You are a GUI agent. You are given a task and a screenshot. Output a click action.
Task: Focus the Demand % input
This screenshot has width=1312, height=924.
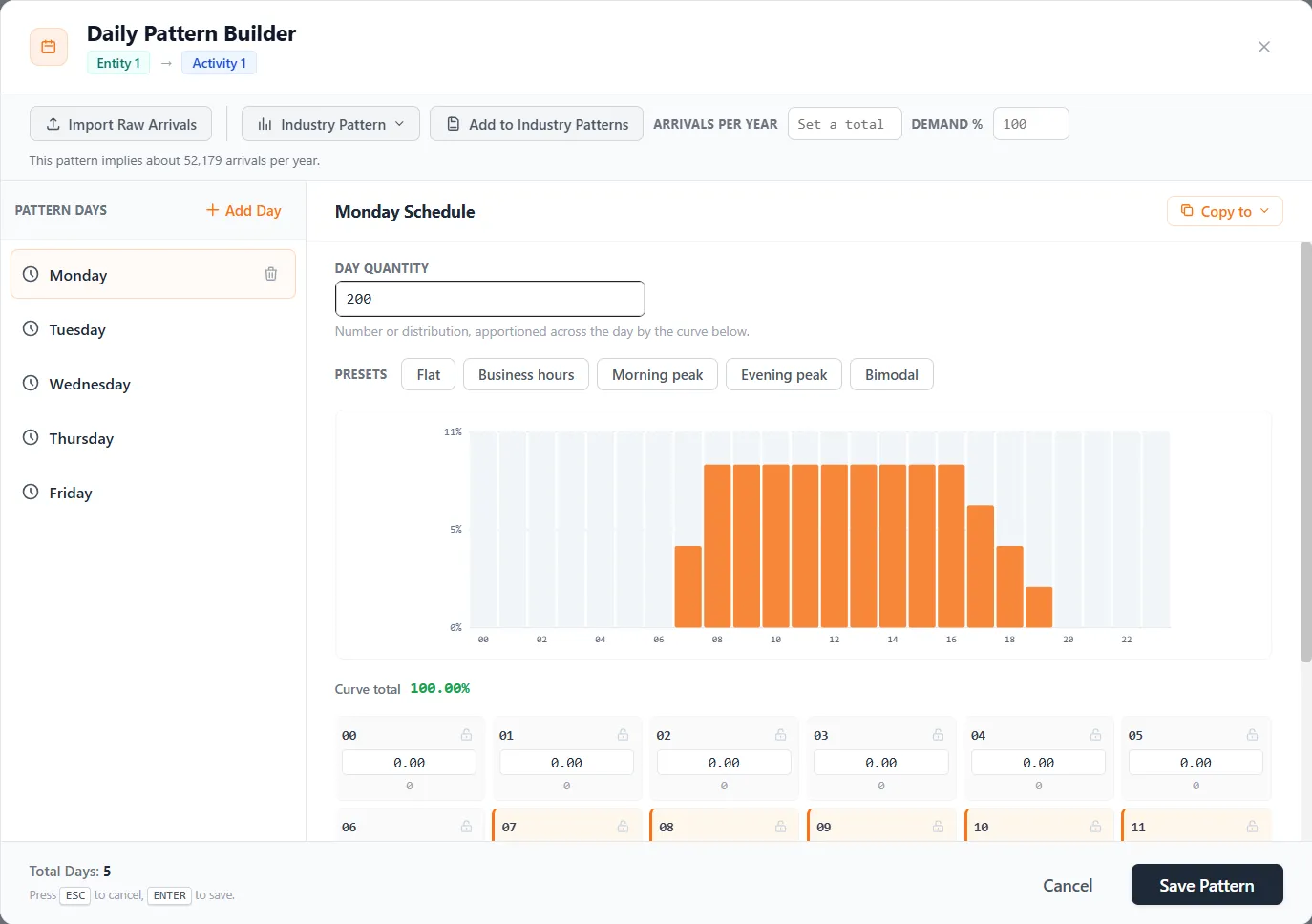1031,124
